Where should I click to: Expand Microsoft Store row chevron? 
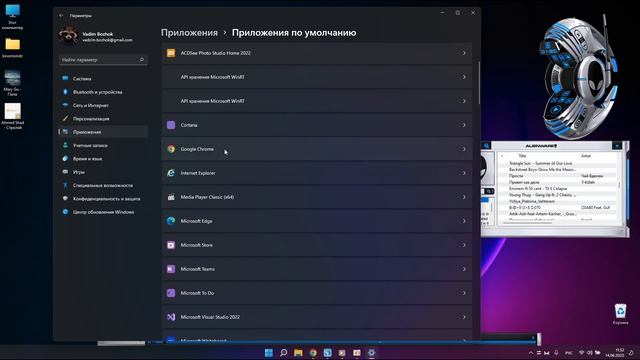(x=464, y=245)
